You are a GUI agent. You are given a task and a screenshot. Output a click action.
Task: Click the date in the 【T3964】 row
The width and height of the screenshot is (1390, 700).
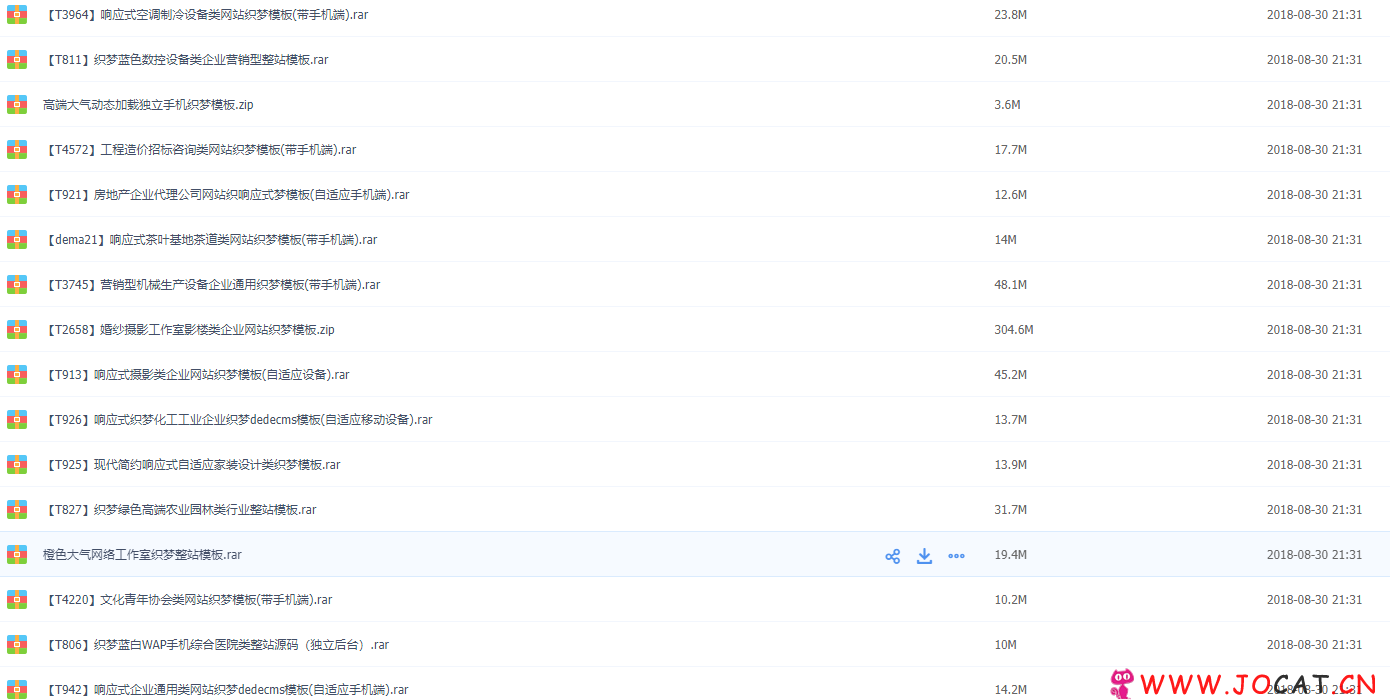1314,15
